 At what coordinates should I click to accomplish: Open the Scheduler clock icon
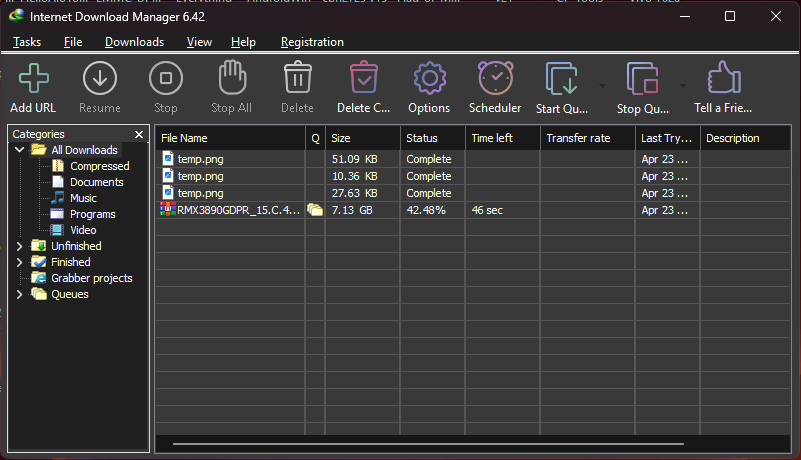click(x=495, y=79)
